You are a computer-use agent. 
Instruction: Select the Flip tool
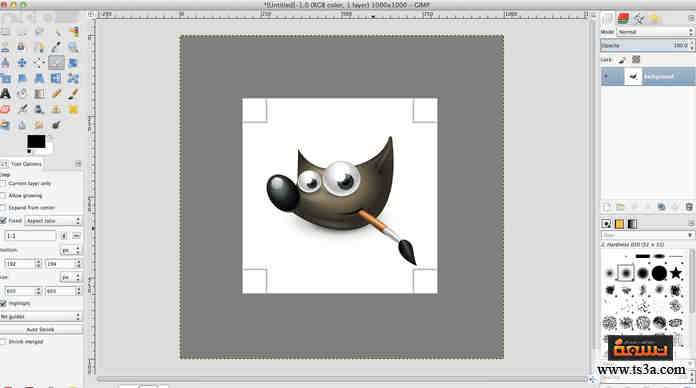(56, 79)
